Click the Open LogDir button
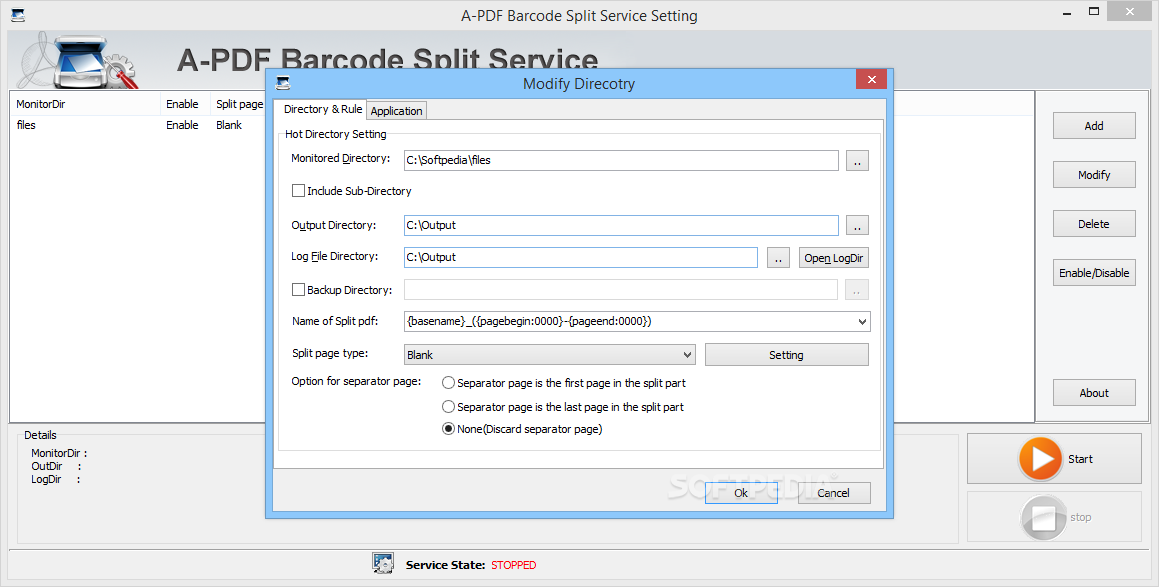The image size is (1159, 587). (833, 258)
